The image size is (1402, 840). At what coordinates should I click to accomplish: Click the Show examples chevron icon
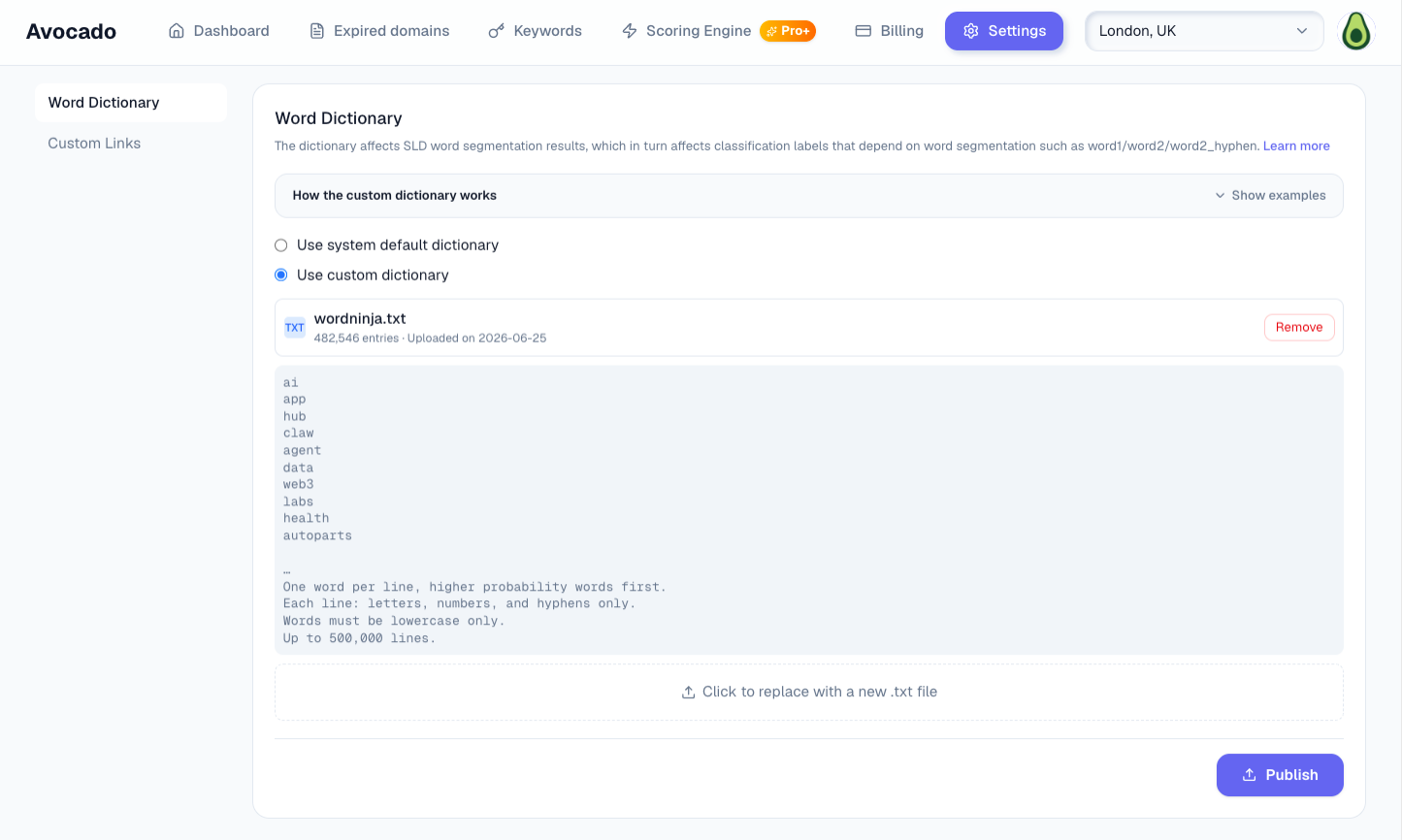pyautogui.click(x=1221, y=196)
